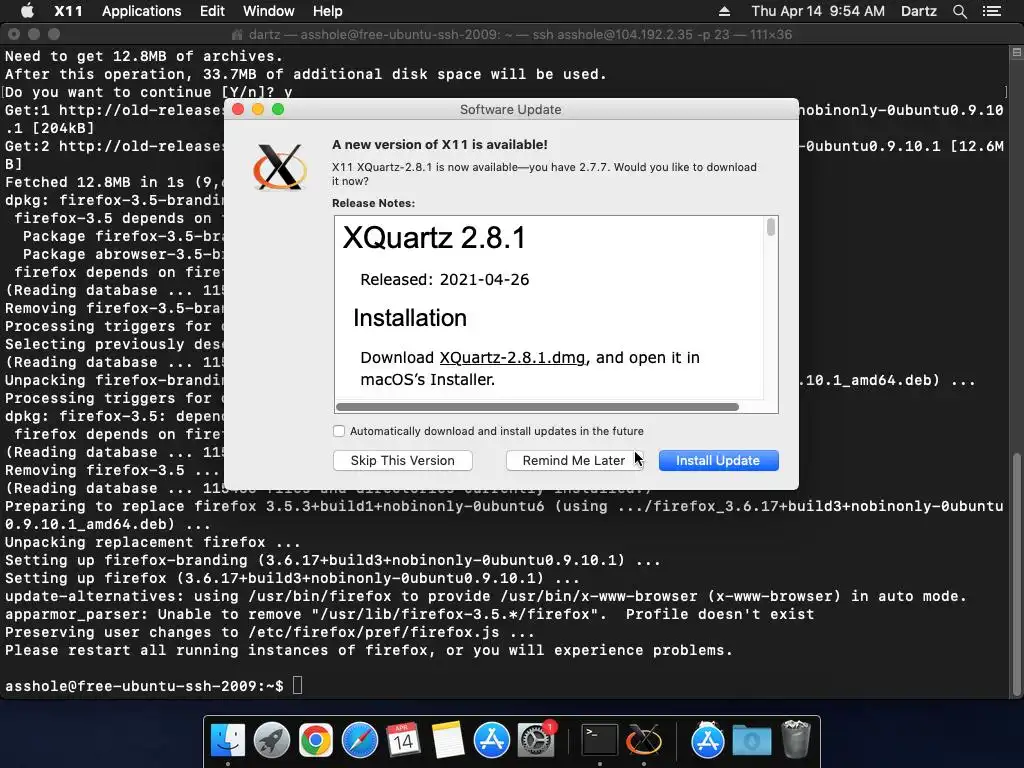This screenshot has width=1024, height=768.
Task: Open the Help menu
Action: (327, 11)
